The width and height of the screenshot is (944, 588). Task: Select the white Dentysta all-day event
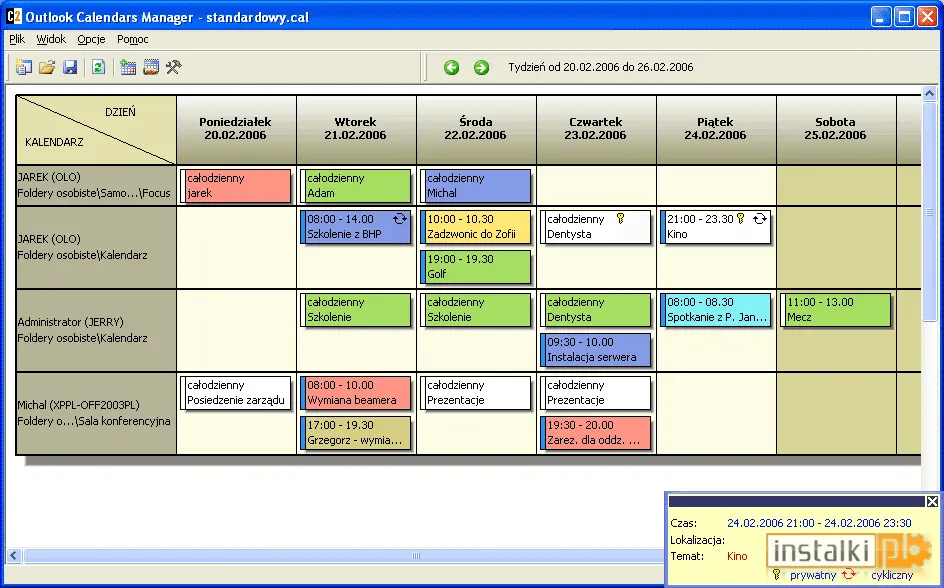[x=595, y=226]
